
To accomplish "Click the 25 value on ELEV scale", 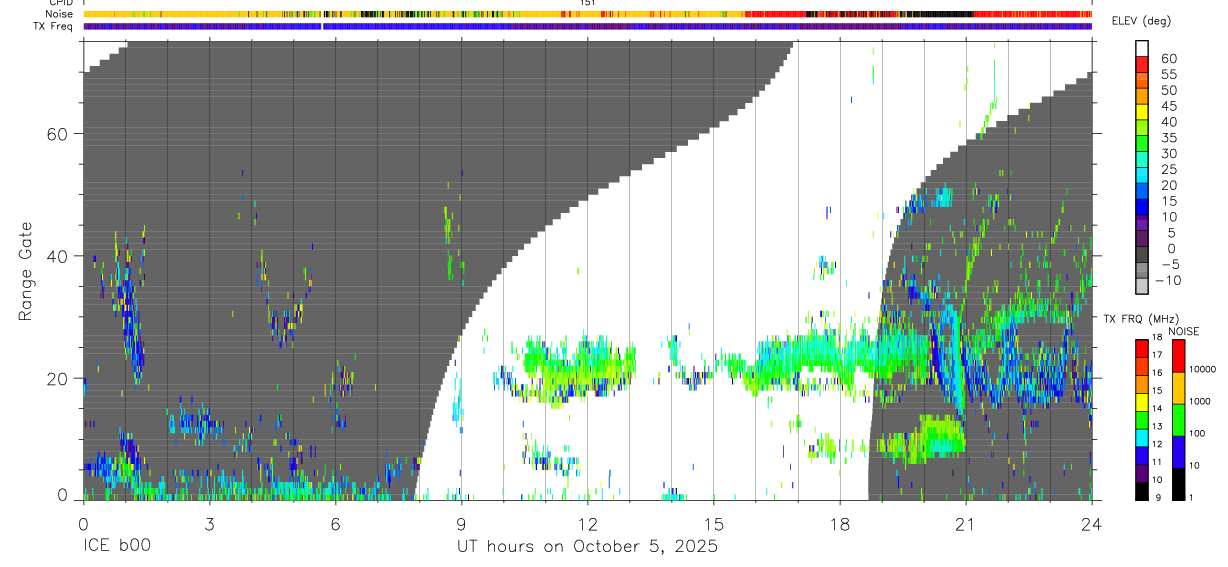I will (1167, 170).
